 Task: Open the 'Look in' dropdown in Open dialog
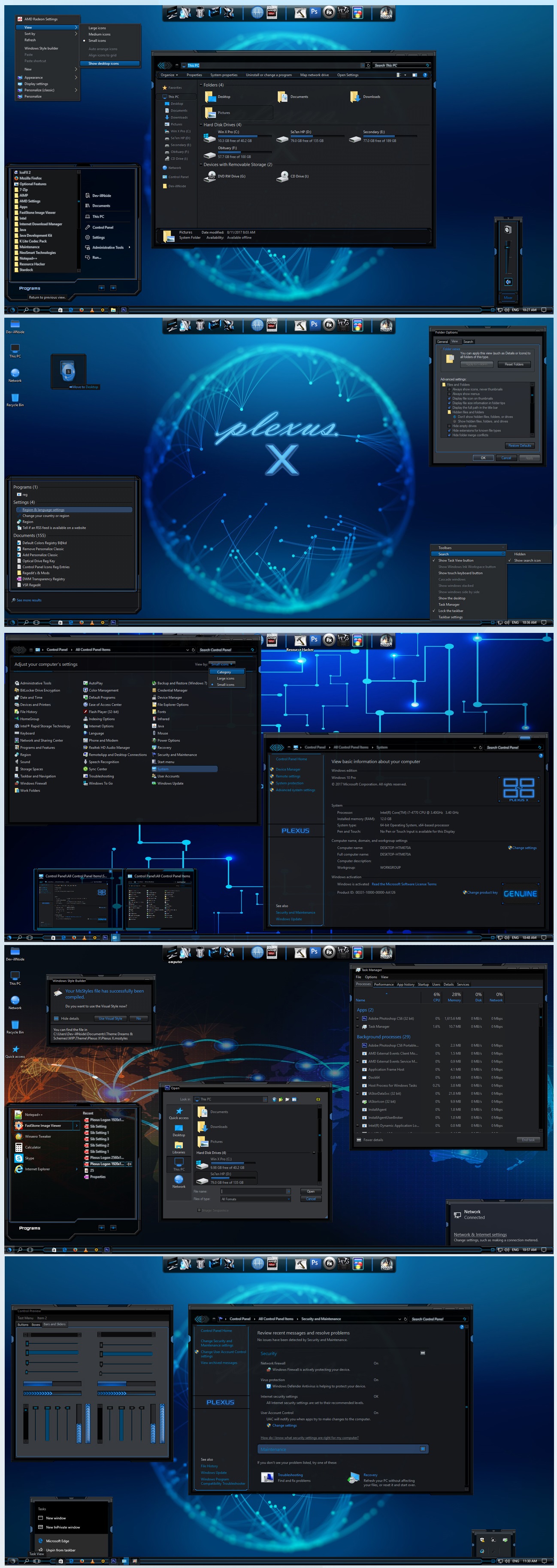coord(230,1099)
